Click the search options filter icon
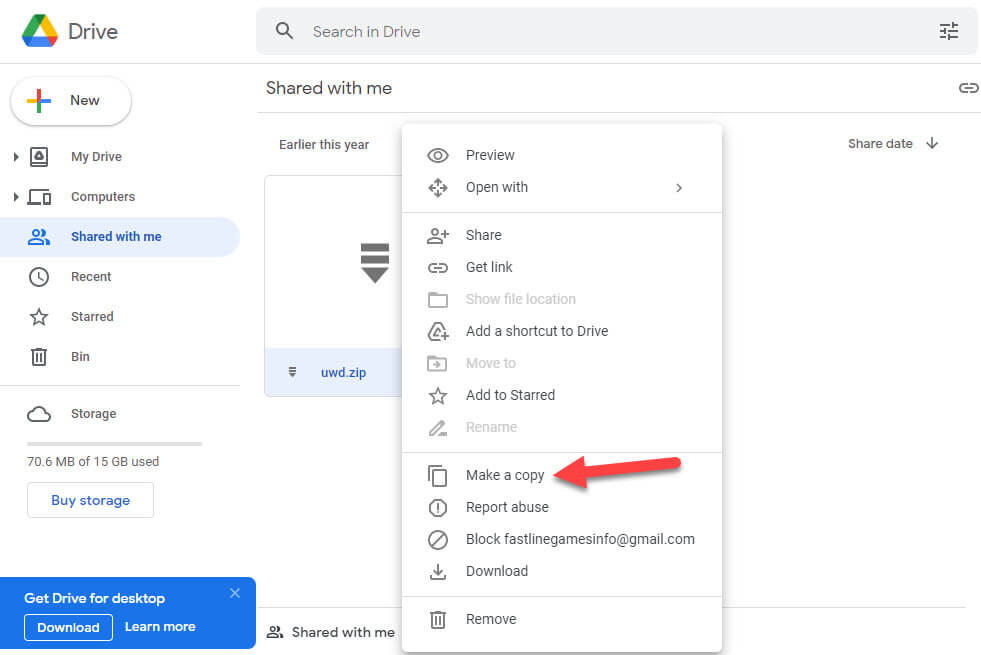981x655 pixels. [x=948, y=31]
